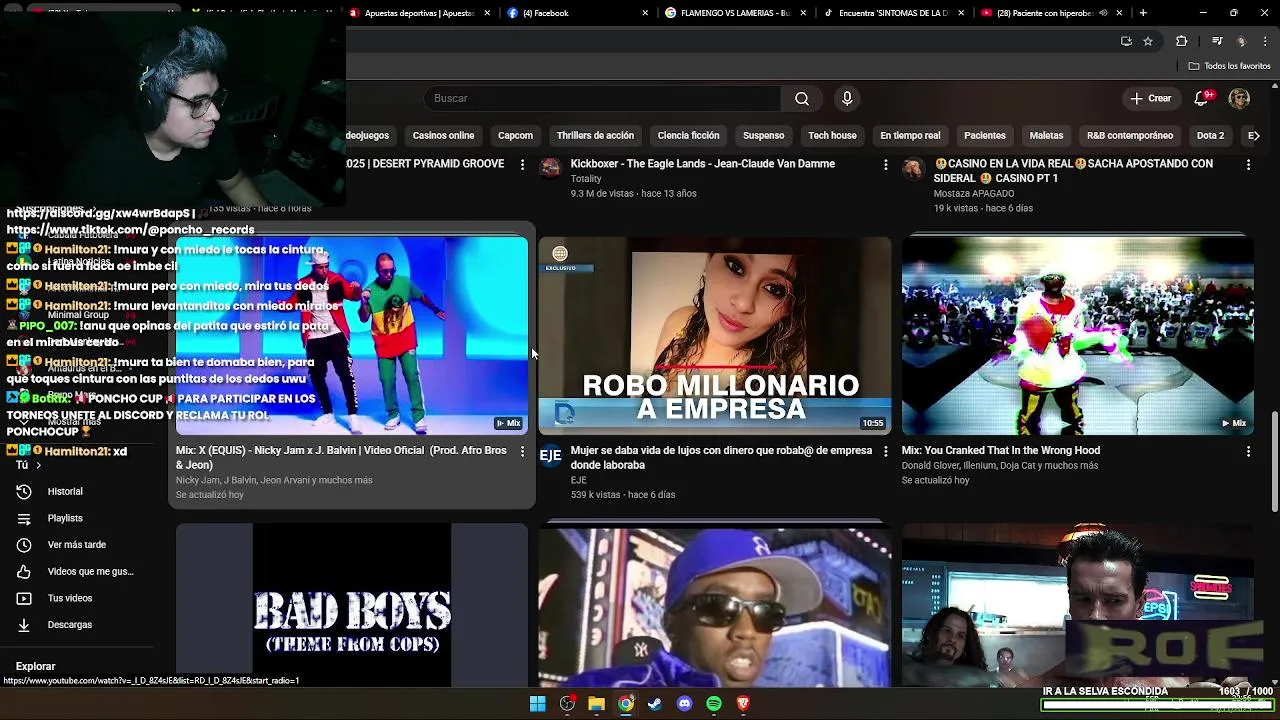Open the Chrome extensions puzzle icon

[1181, 41]
